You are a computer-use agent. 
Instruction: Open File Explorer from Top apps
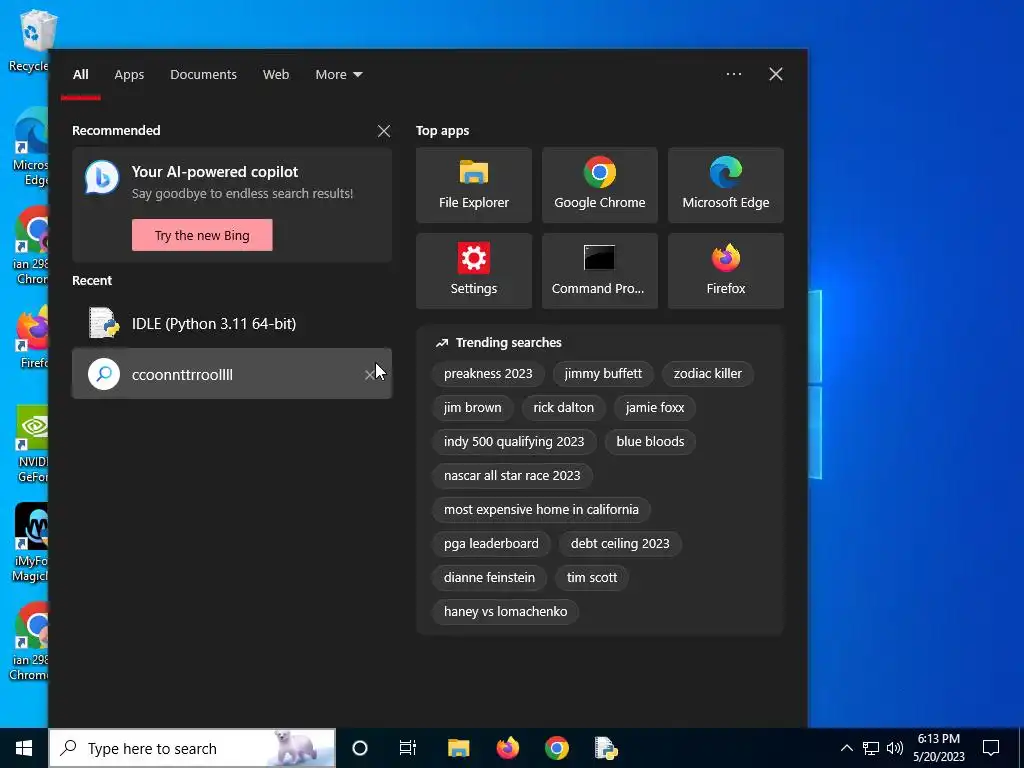pyautogui.click(x=473, y=185)
